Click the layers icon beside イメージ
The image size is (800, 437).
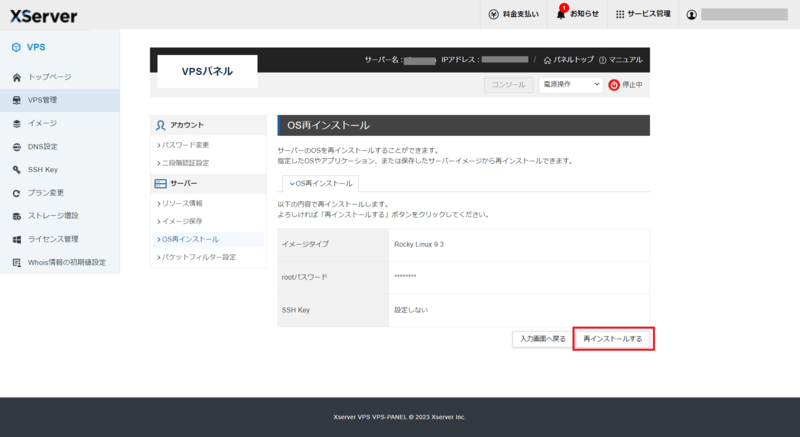(17, 123)
